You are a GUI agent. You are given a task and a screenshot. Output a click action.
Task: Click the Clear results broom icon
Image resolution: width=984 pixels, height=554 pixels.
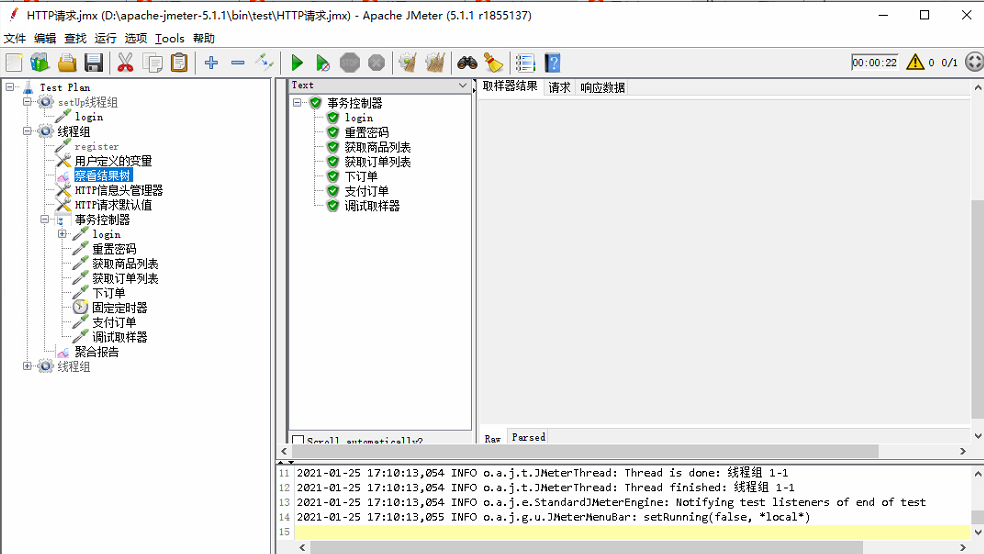[408, 63]
